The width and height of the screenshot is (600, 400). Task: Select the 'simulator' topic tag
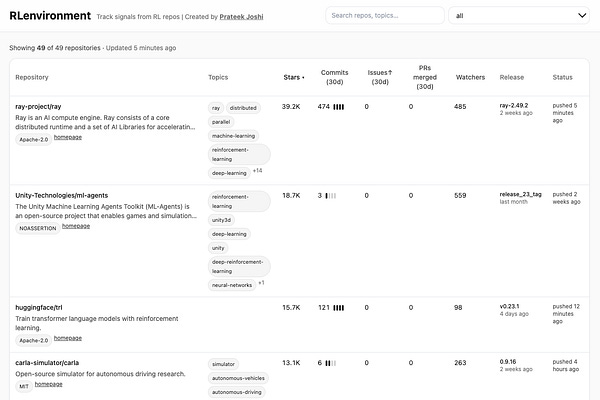pos(223,364)
